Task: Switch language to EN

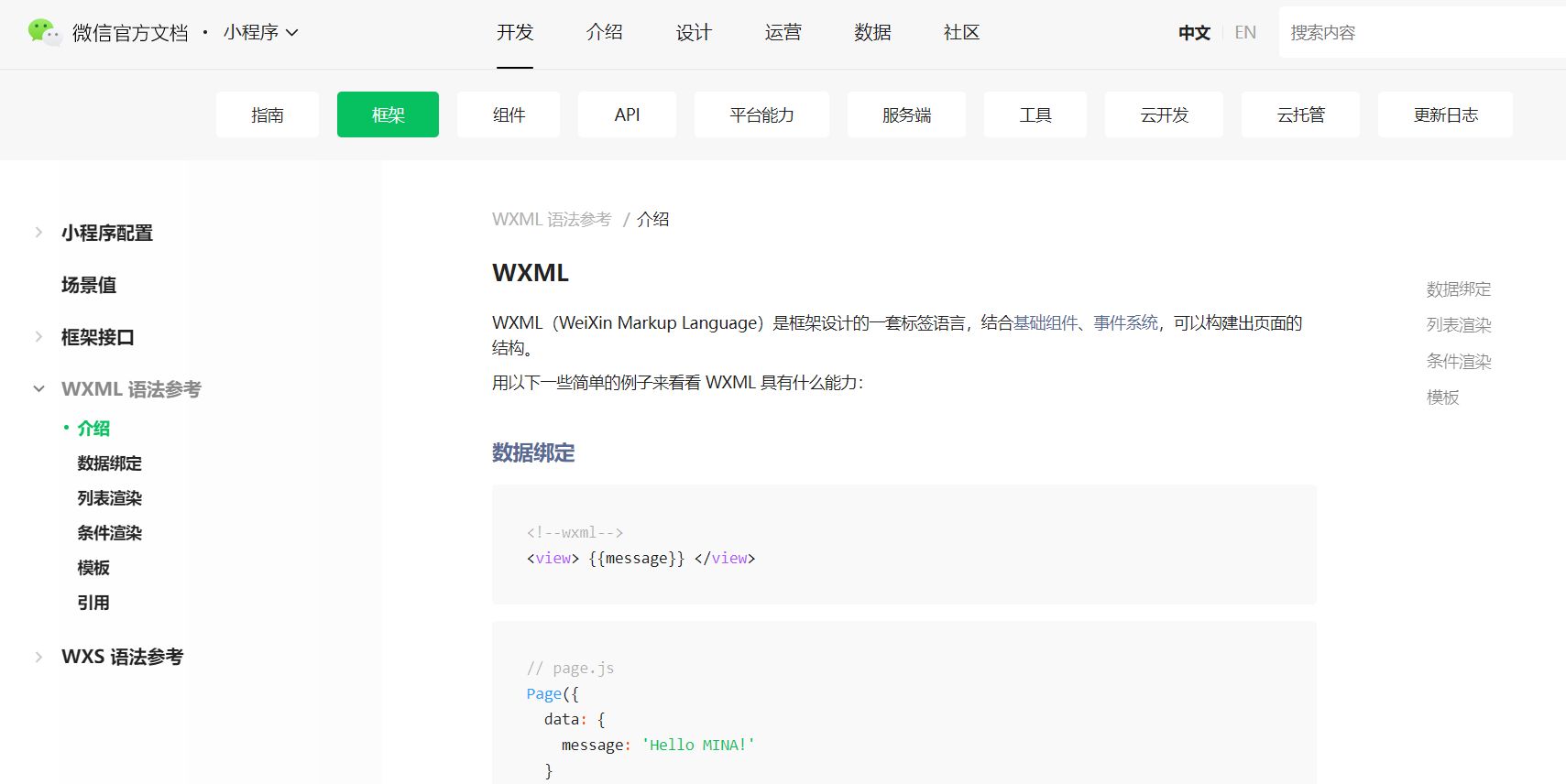Action: tap(1245, 33)
